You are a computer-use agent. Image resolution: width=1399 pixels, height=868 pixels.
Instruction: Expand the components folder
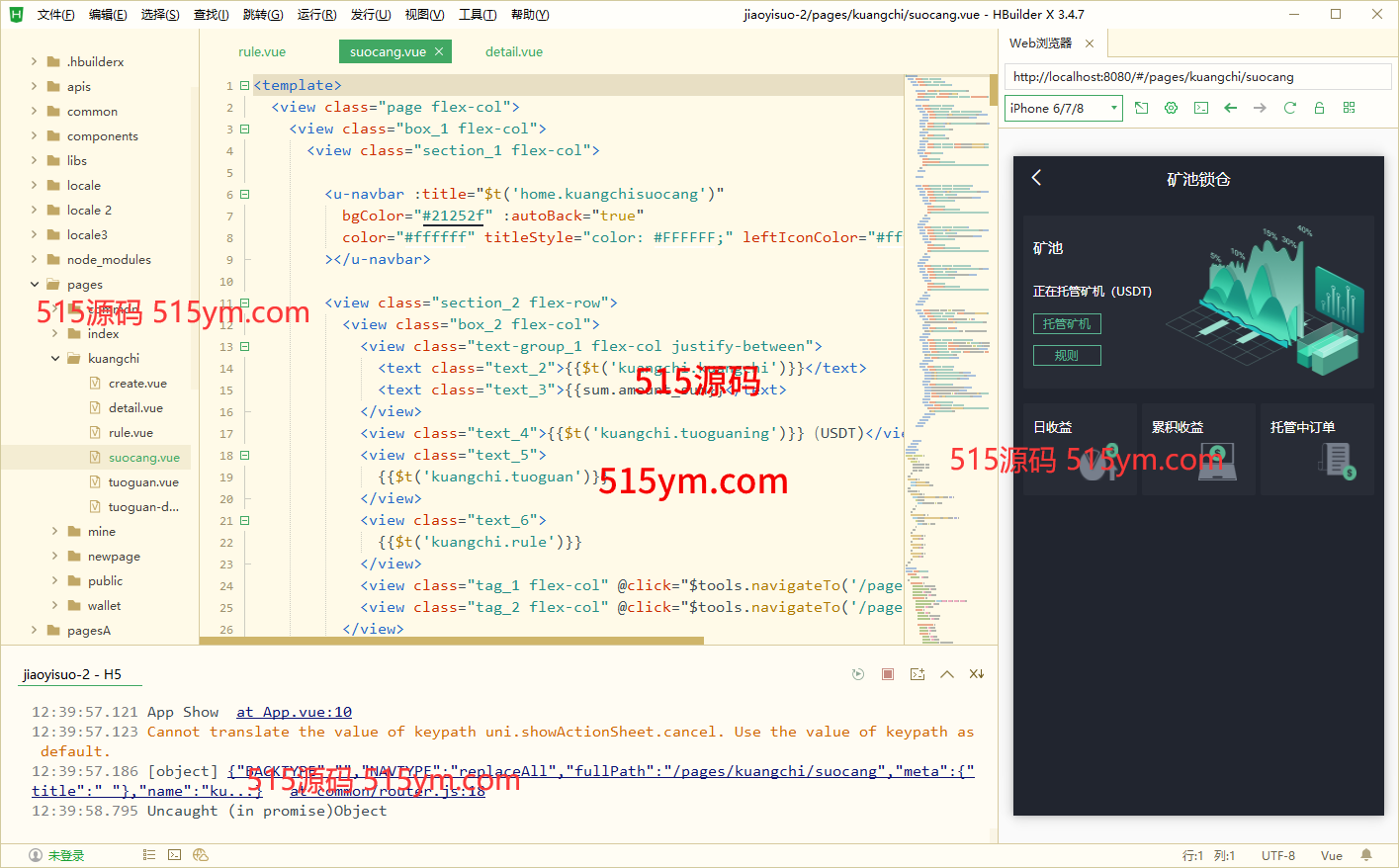coord(35,136)
